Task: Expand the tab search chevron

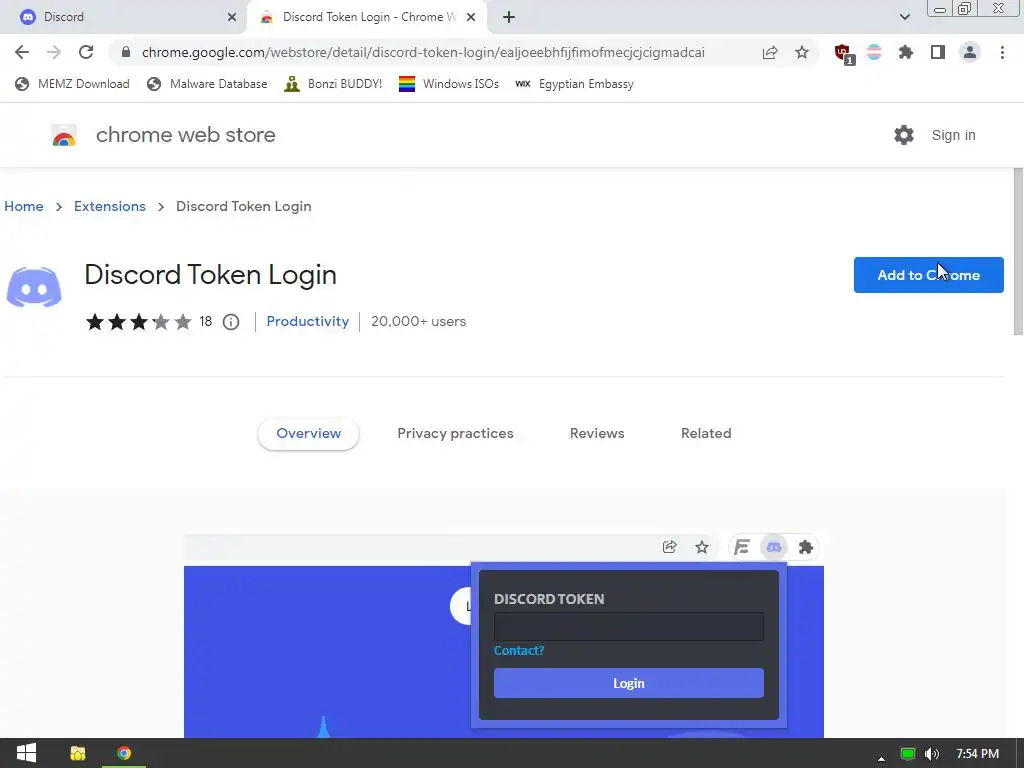Action: 904,17
